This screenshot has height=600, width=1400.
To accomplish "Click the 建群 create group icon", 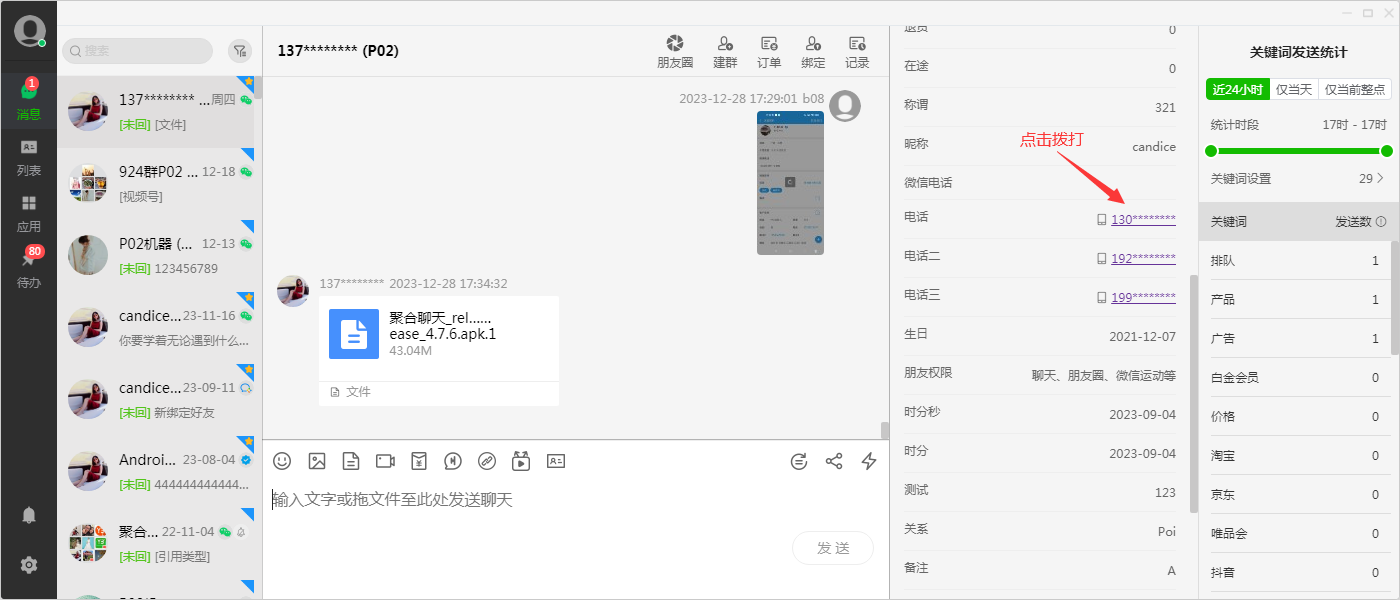I will point(725,51).
